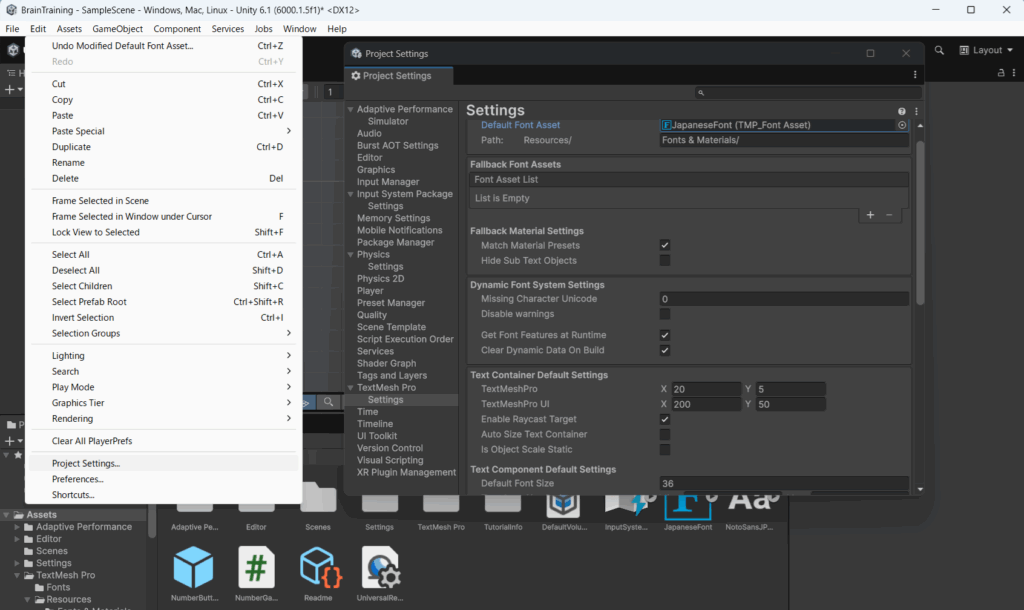Select the DefaultVolume profile asset
Screen dimensions: 1024x610
pos(564,507)
